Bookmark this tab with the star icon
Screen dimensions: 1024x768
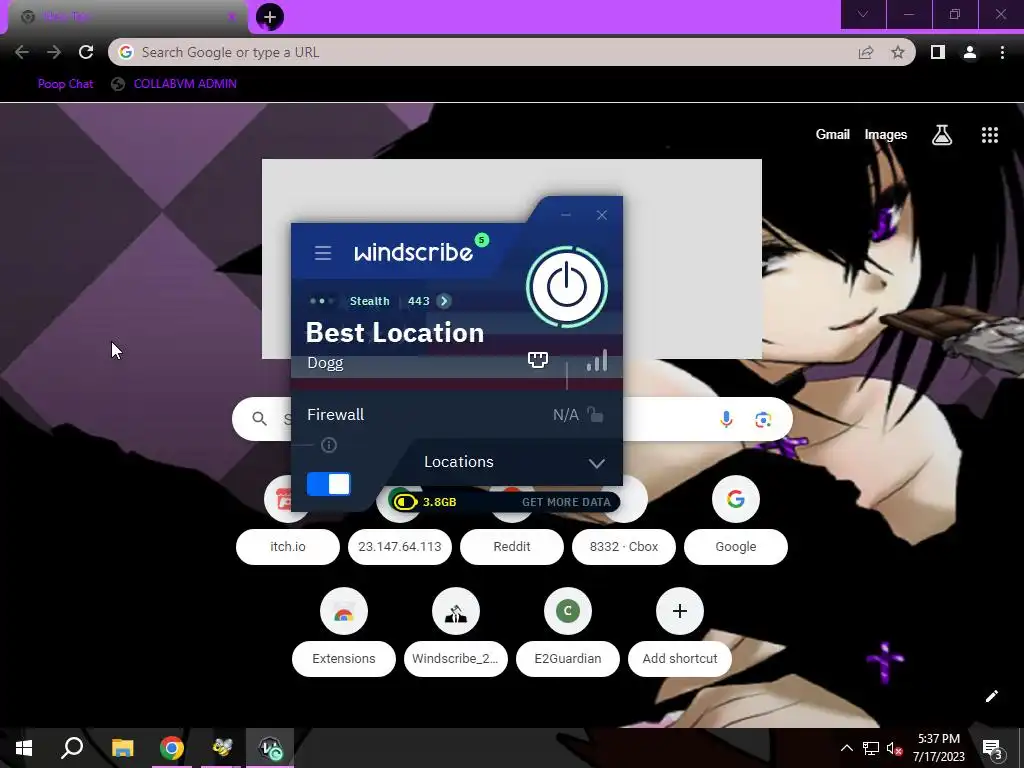coord(898,52)
